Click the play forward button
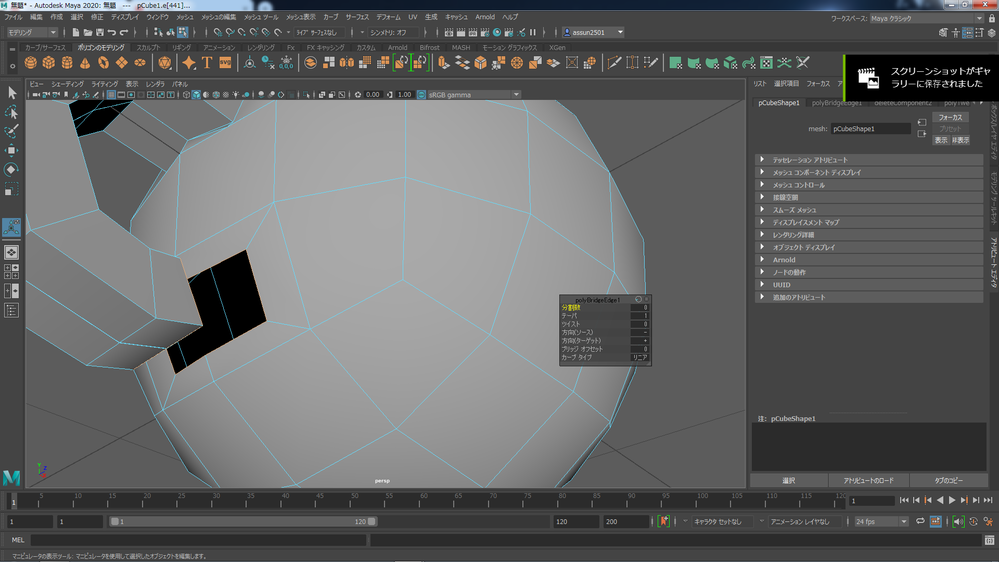999x562 pixels. click(952, 500)
